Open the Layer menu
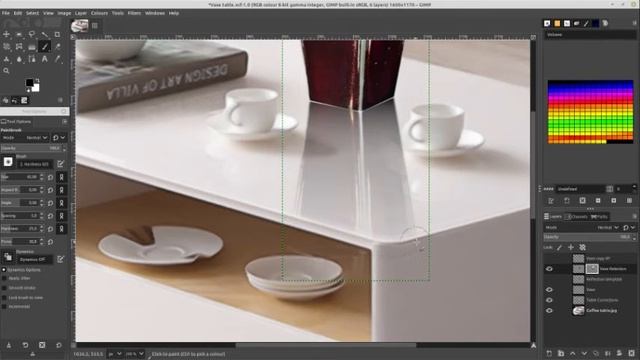 tap(81, 13)
